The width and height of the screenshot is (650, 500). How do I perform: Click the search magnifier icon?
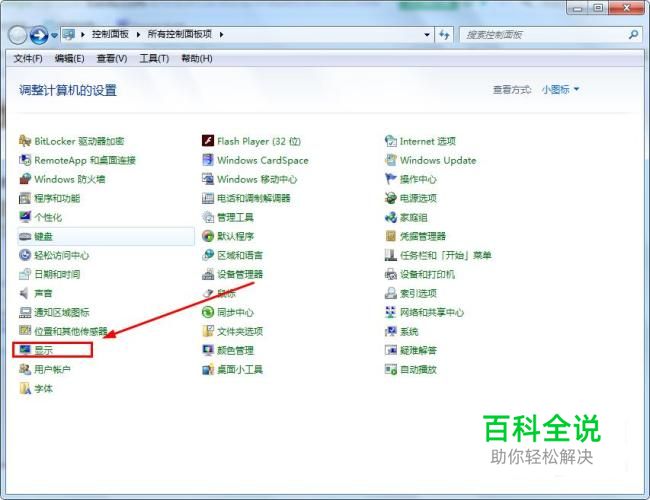tap(633, 35)
